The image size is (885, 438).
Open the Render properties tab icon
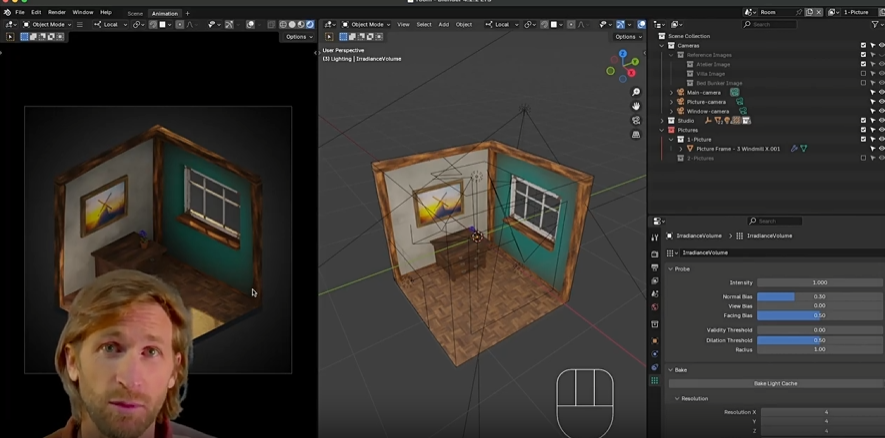click(x=655, y=253)
